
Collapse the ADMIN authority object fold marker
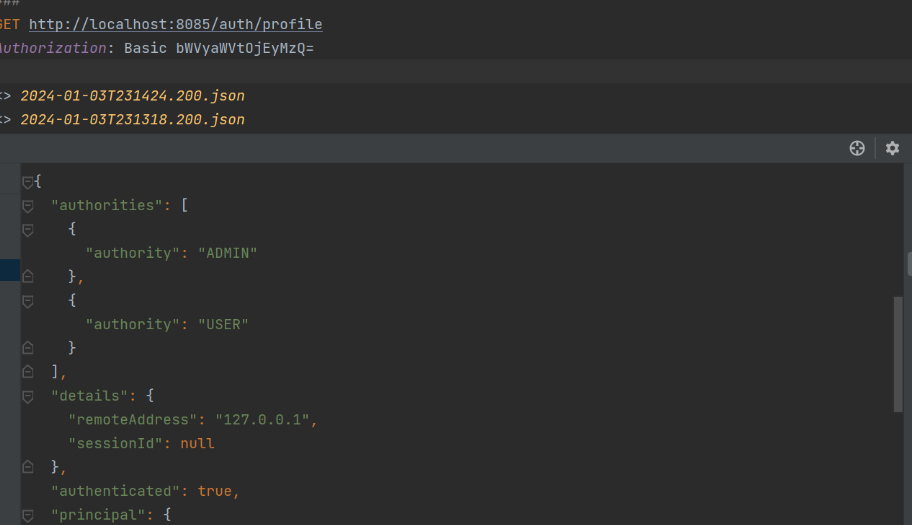[27, 230]
